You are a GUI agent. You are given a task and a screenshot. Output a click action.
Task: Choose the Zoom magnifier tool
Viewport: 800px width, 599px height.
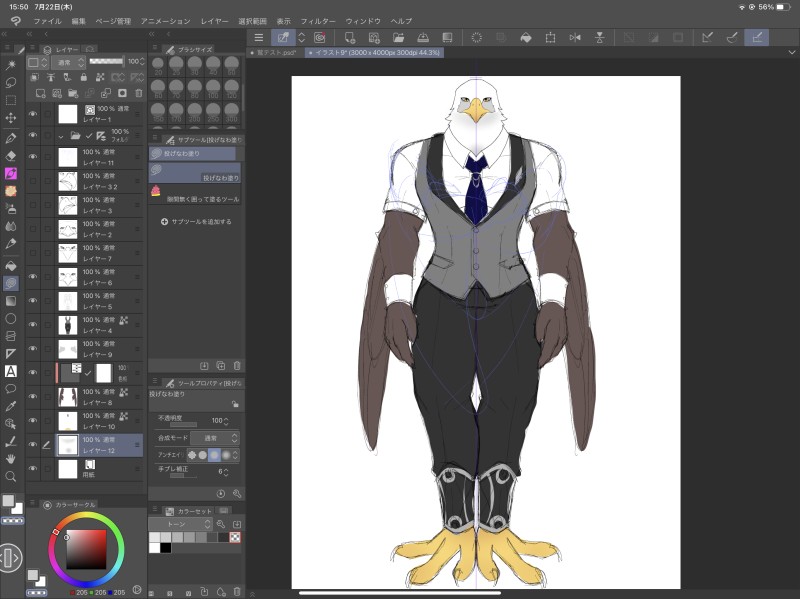pyautogui.click(x=11, y=477)
